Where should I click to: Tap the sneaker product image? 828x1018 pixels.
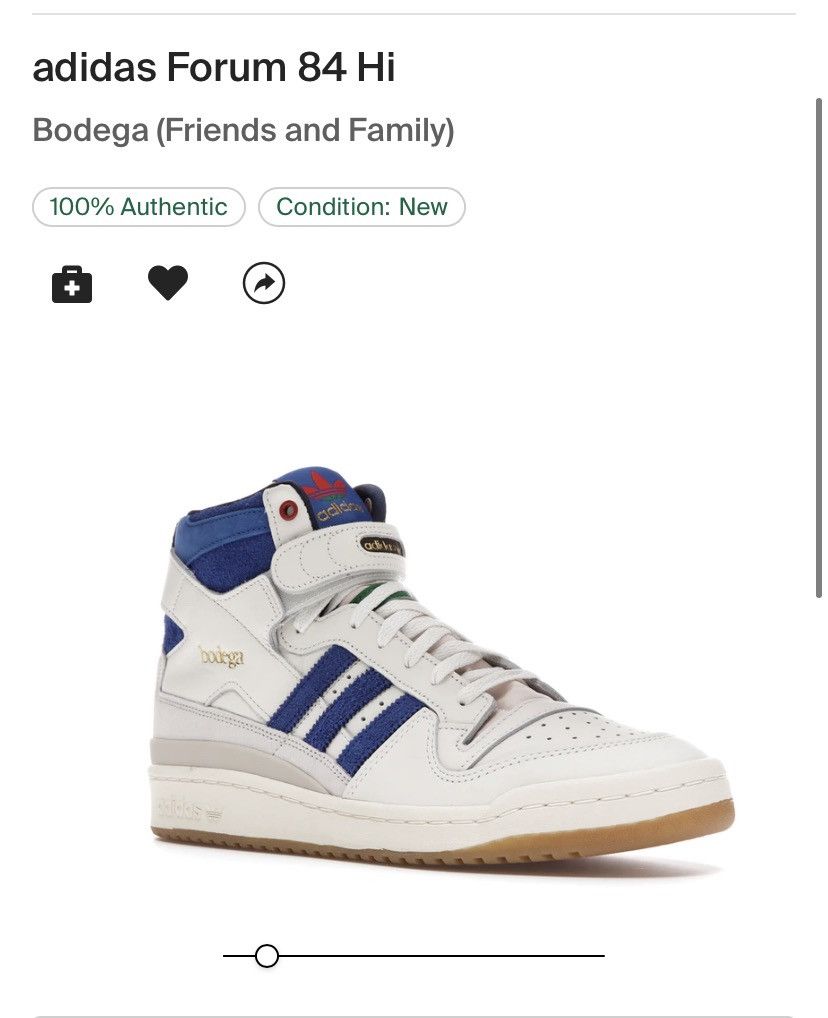[x=442, y=670]
